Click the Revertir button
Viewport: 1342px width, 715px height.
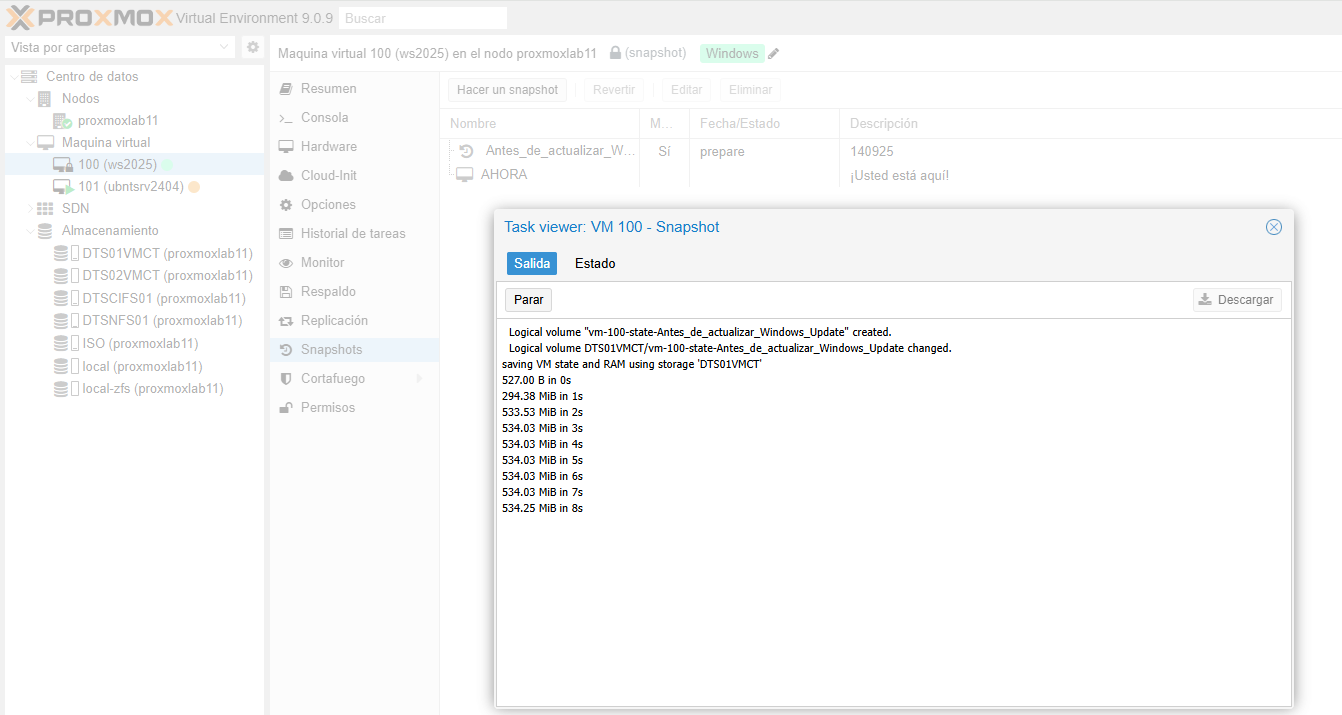pos(614,90)
